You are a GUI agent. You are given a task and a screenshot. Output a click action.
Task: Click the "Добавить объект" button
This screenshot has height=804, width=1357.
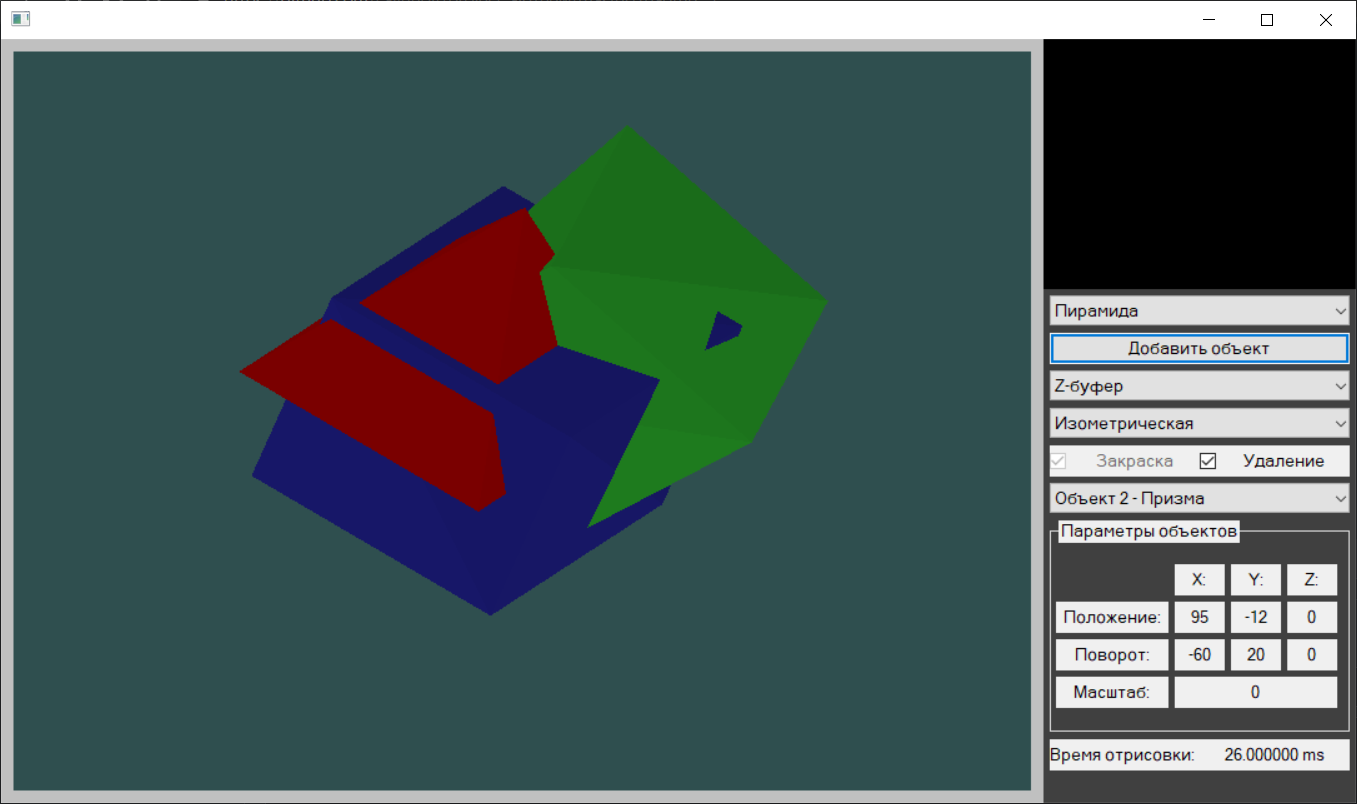(1198, 348)
